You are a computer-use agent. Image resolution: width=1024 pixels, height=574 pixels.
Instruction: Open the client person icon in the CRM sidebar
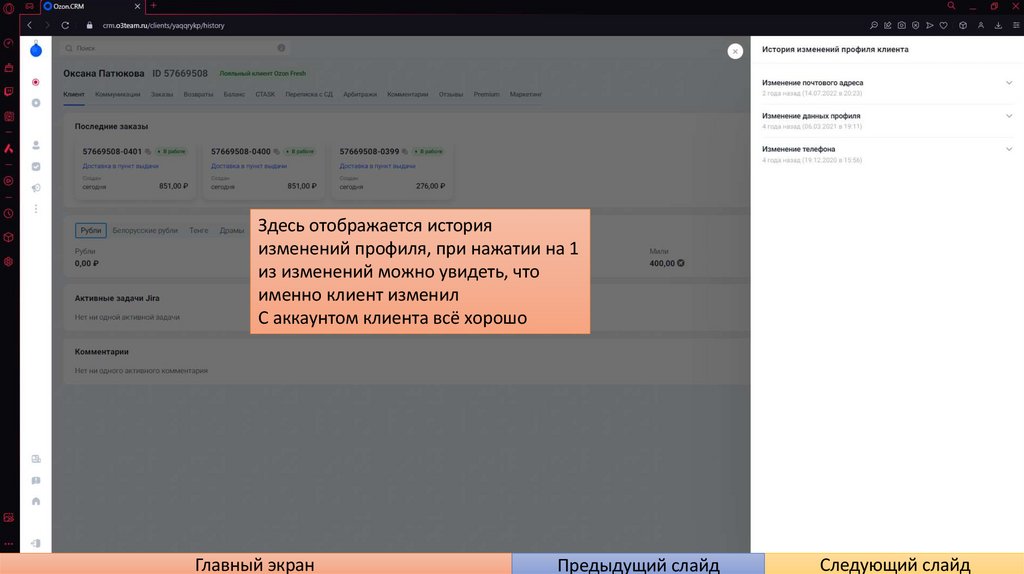36,145
